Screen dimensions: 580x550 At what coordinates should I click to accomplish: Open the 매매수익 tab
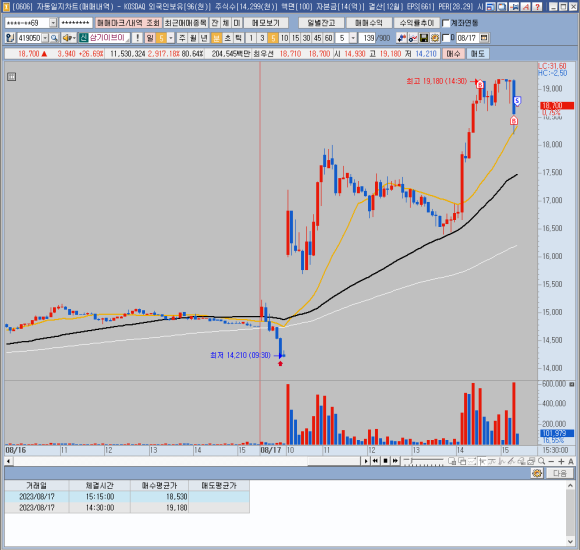(x=368, y=23)
